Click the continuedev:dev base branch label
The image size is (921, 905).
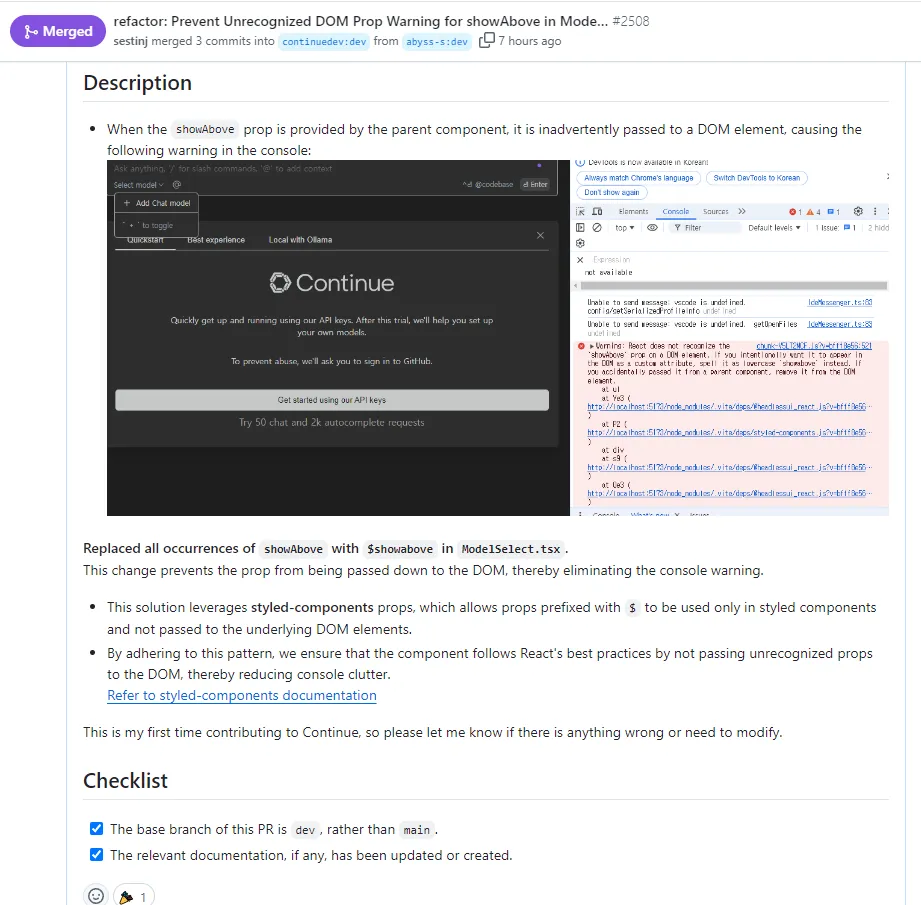(x=324, y=42)
